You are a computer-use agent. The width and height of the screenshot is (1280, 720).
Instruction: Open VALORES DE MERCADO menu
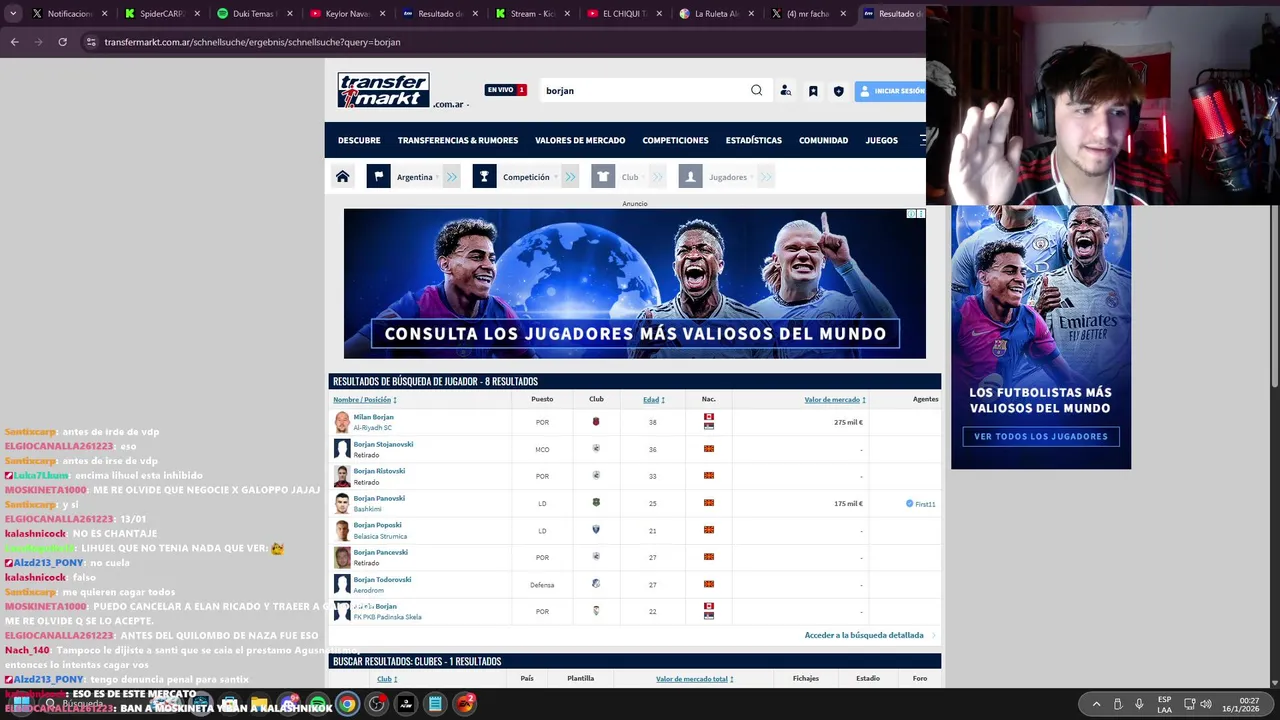[x=580, y=140]
